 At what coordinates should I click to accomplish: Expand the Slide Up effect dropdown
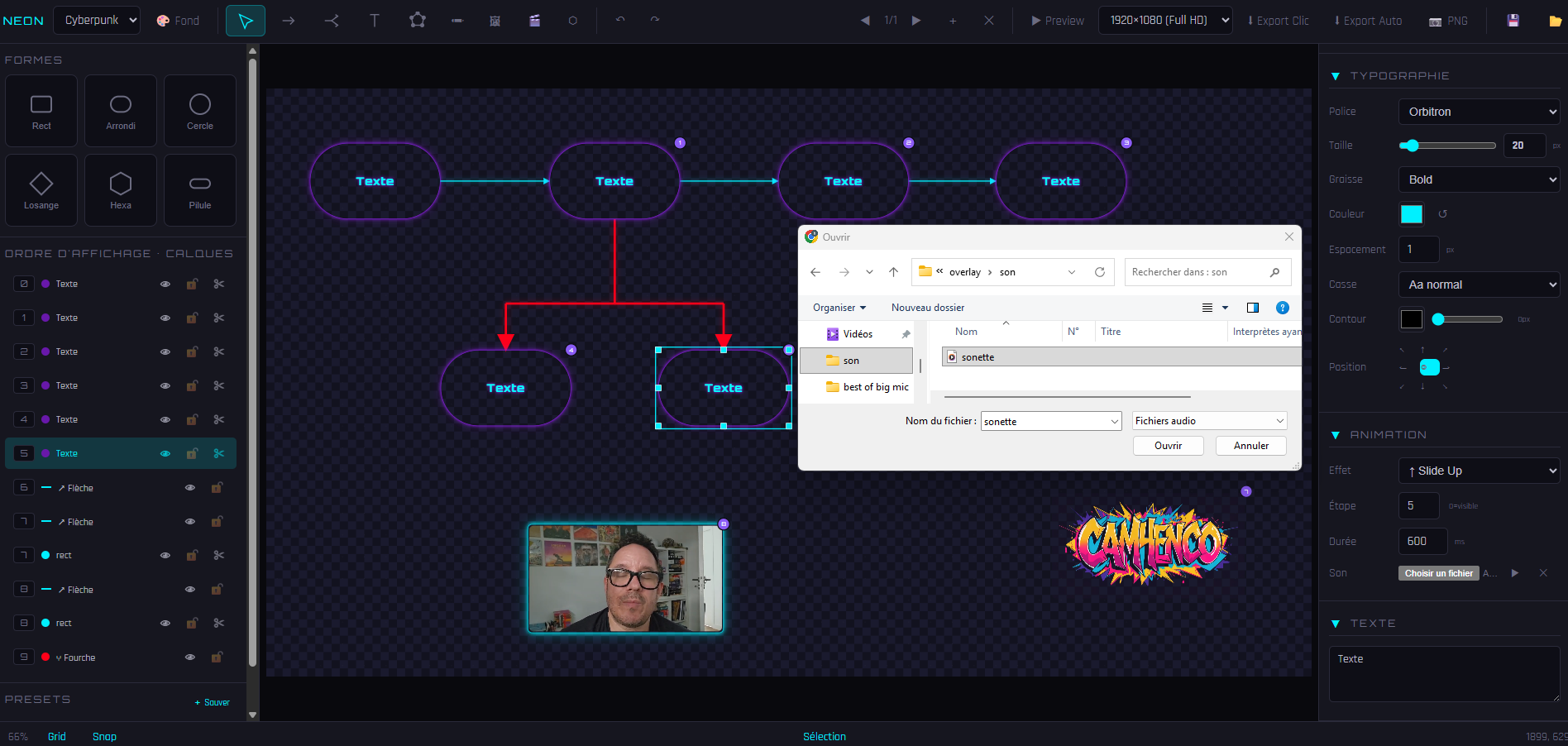click(1479, 471)
